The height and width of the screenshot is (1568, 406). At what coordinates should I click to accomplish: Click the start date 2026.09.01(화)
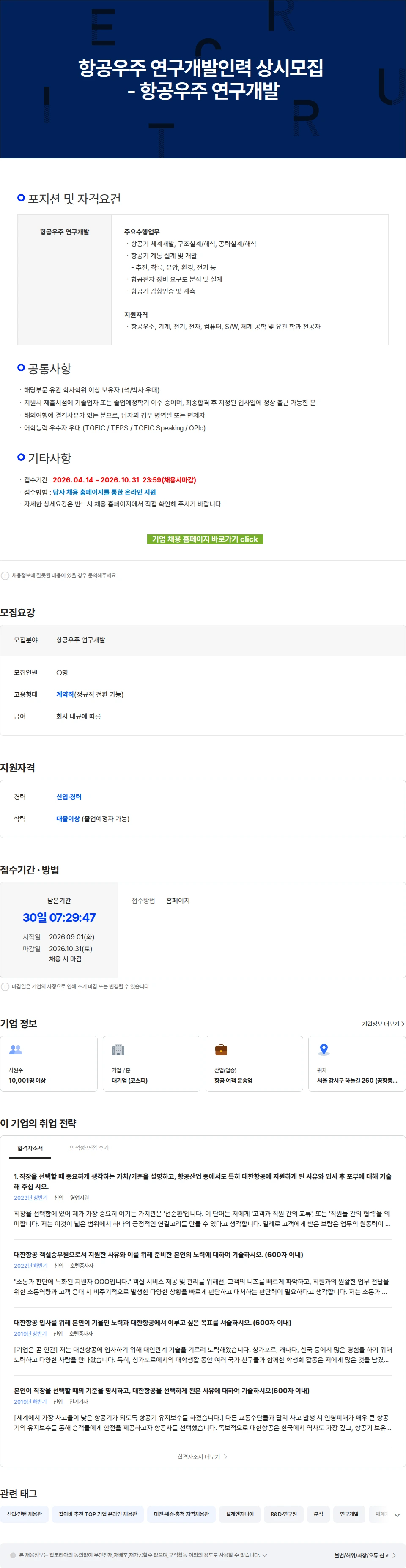(x=71, y=937)
